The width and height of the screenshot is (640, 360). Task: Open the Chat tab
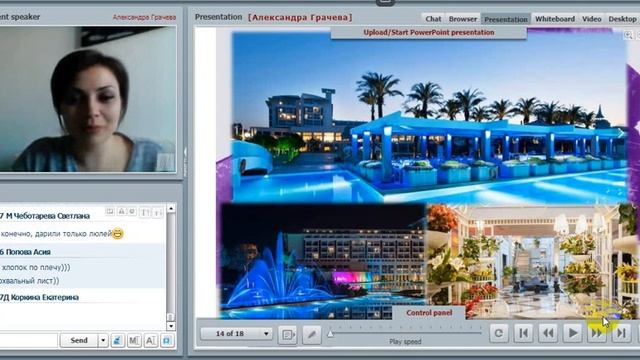(x=433, y=19)
